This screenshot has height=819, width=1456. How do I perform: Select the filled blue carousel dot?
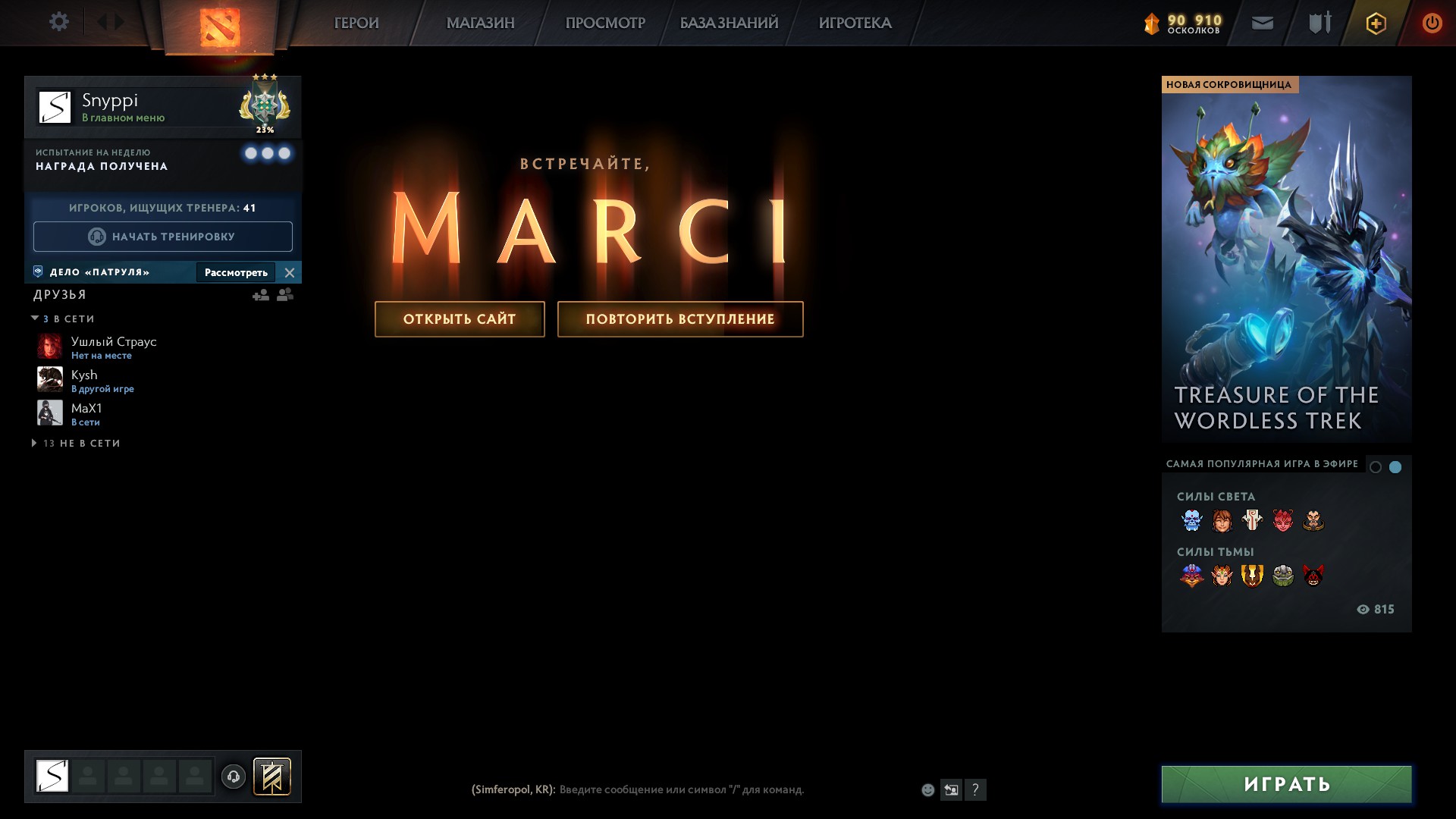point(1395,467)
